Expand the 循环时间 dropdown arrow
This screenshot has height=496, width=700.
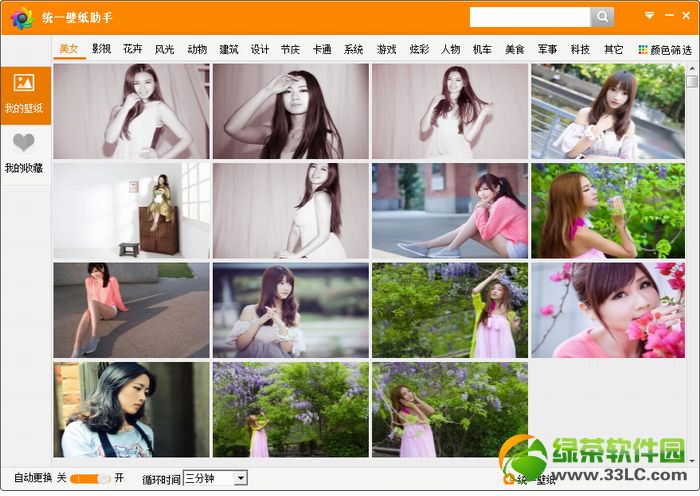(x=241, y=478)
